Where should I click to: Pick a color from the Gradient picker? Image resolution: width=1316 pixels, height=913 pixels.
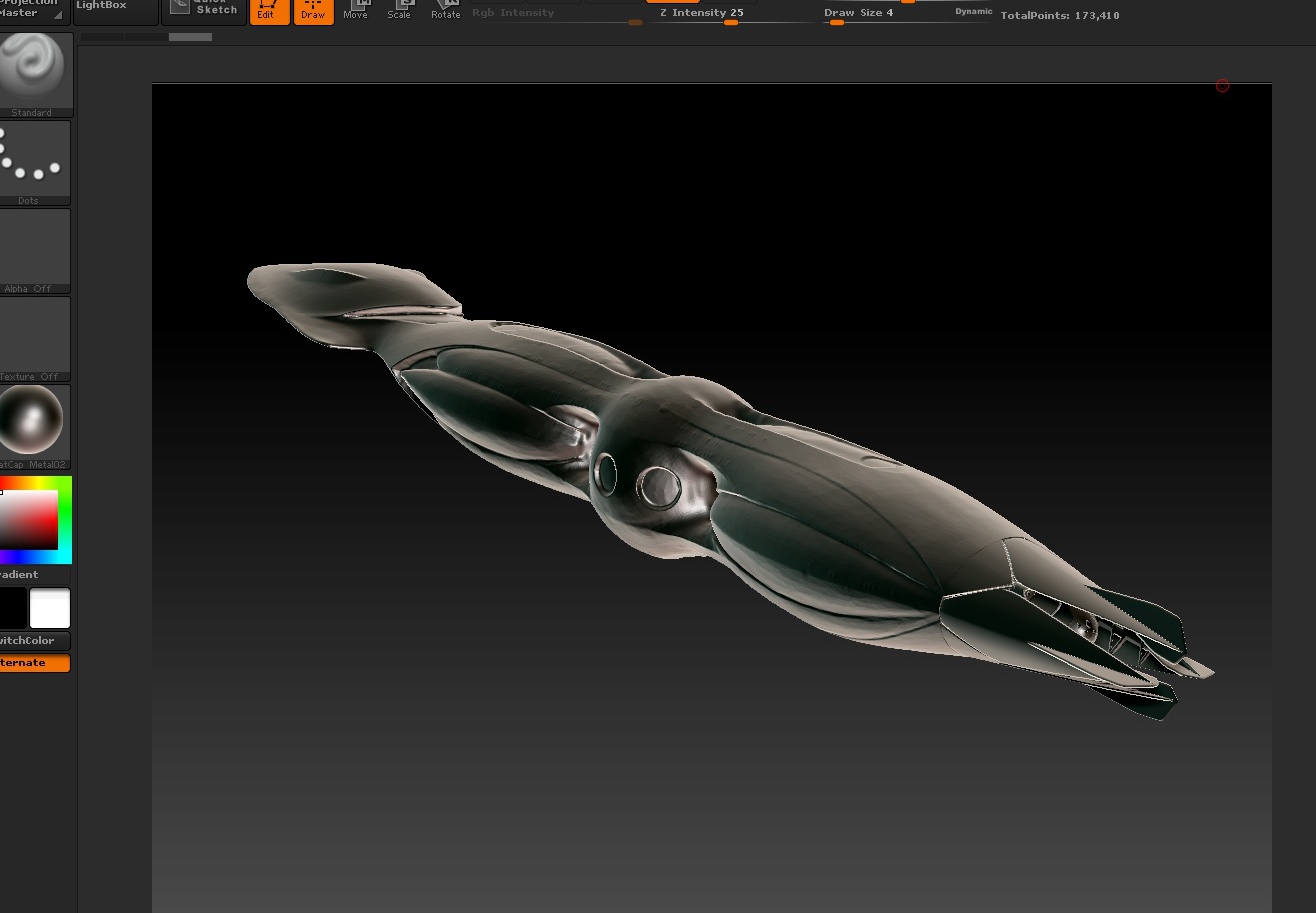34,518
